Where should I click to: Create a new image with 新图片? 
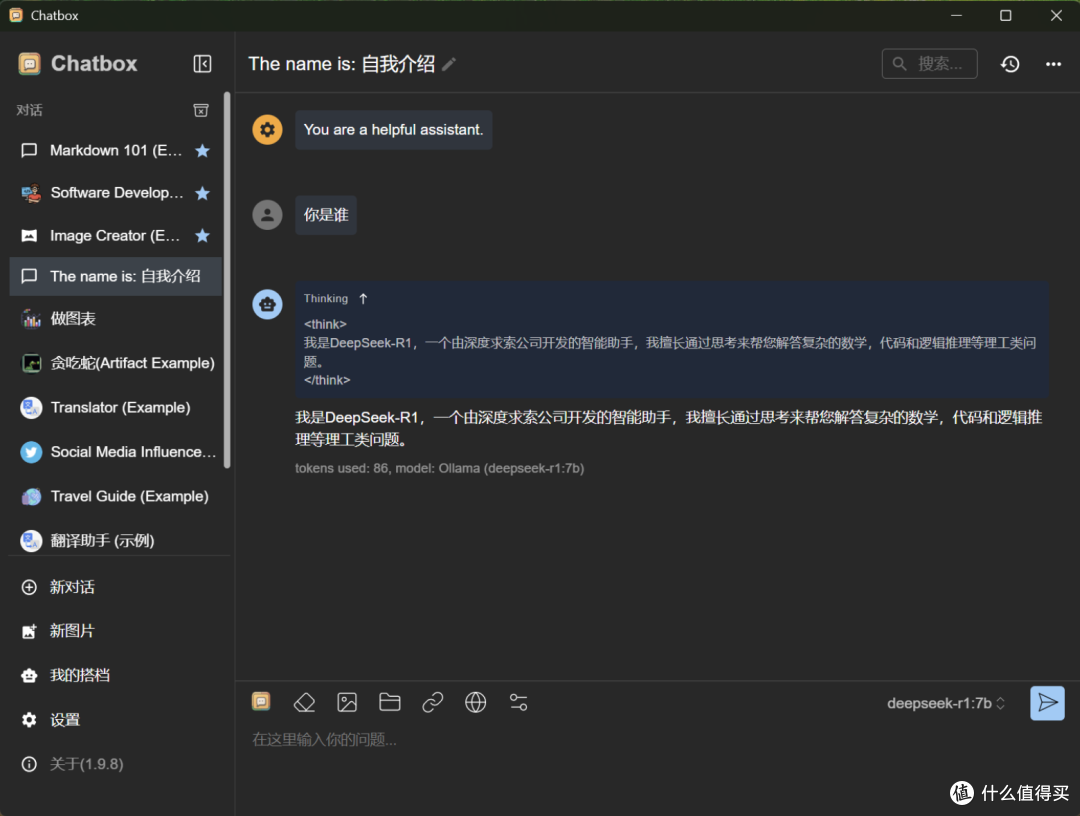[x=115, y=631]
